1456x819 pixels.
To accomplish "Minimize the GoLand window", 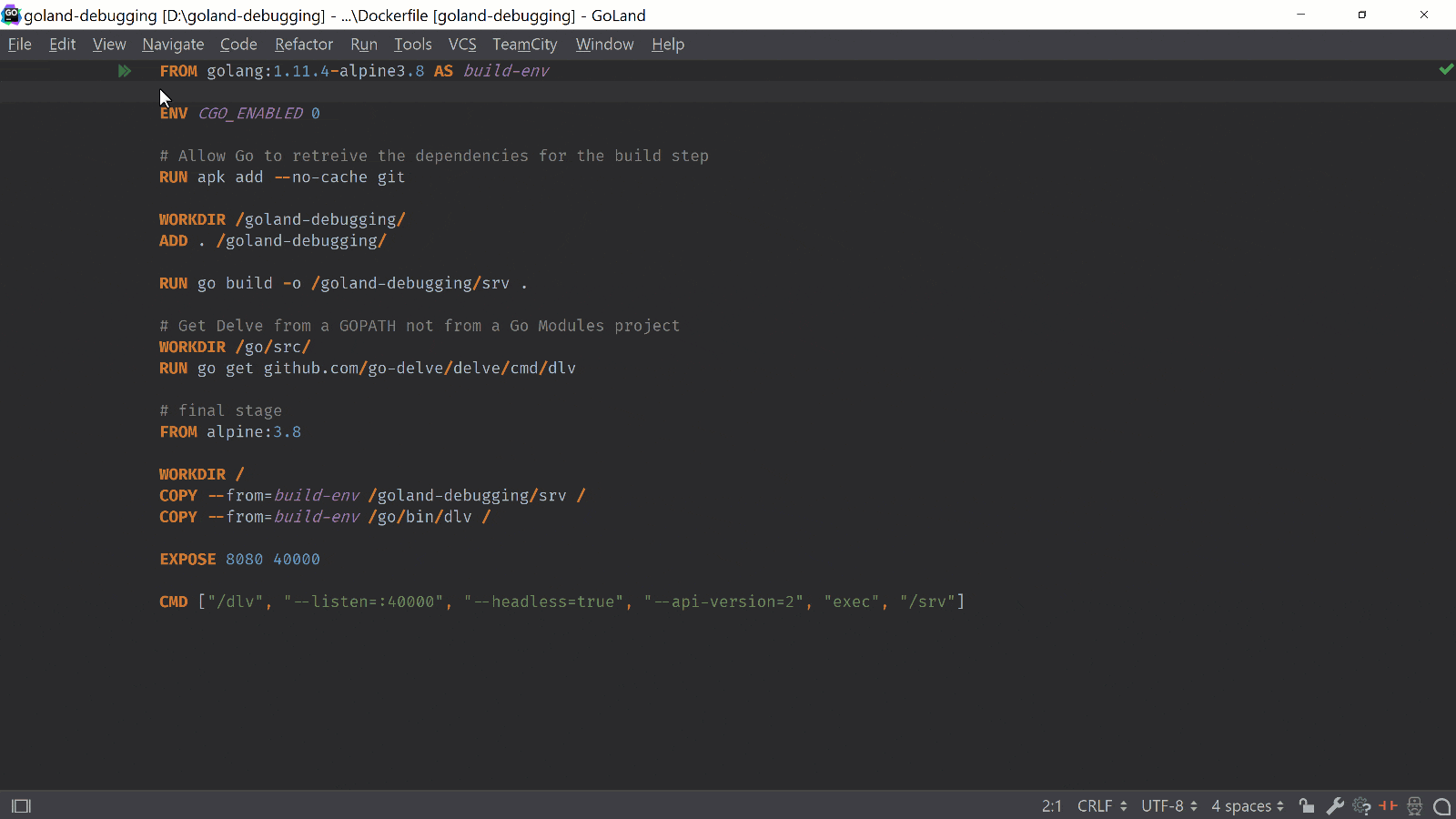I will 1301,15.
